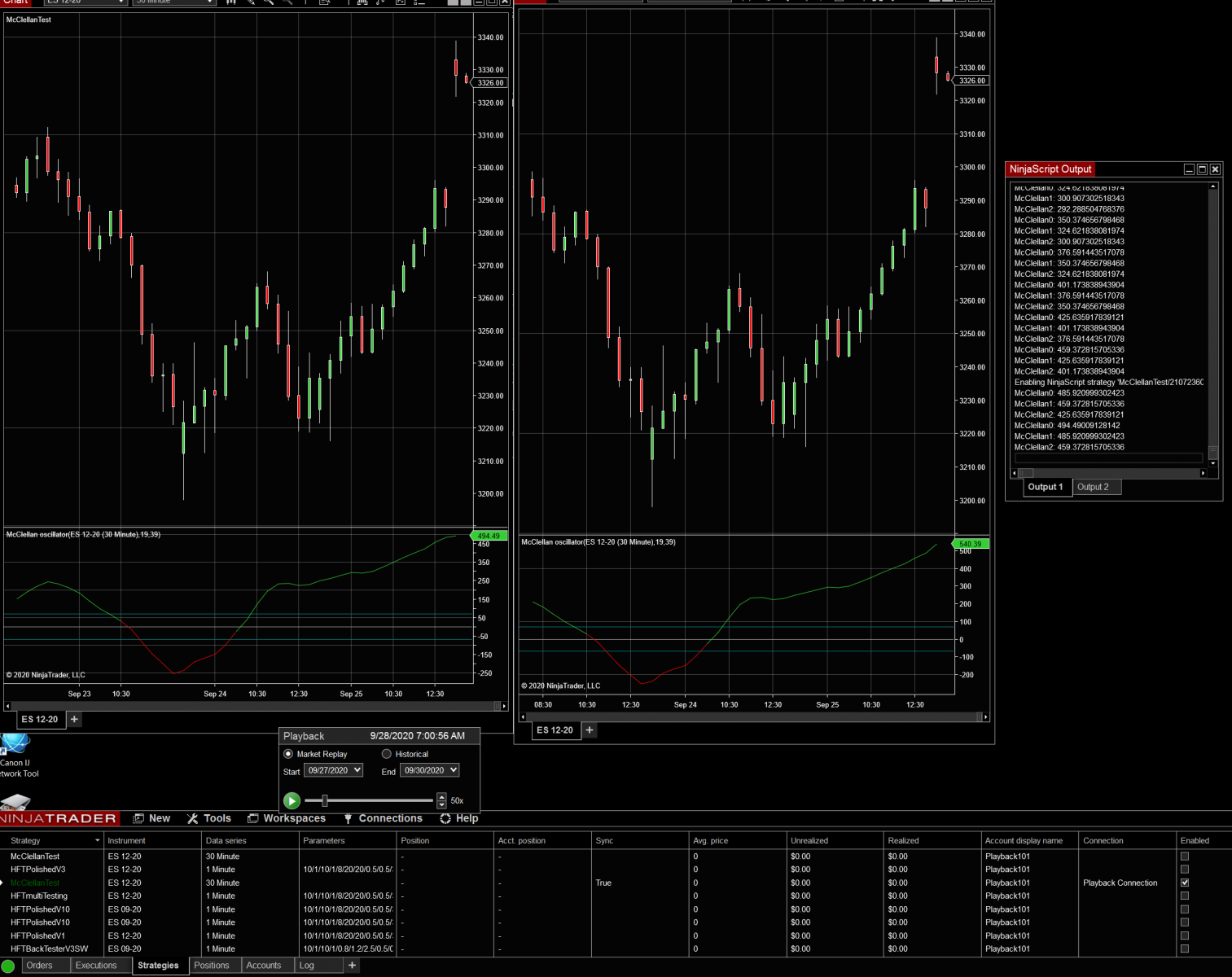Open the Tools menu

[x=209, y=818]
